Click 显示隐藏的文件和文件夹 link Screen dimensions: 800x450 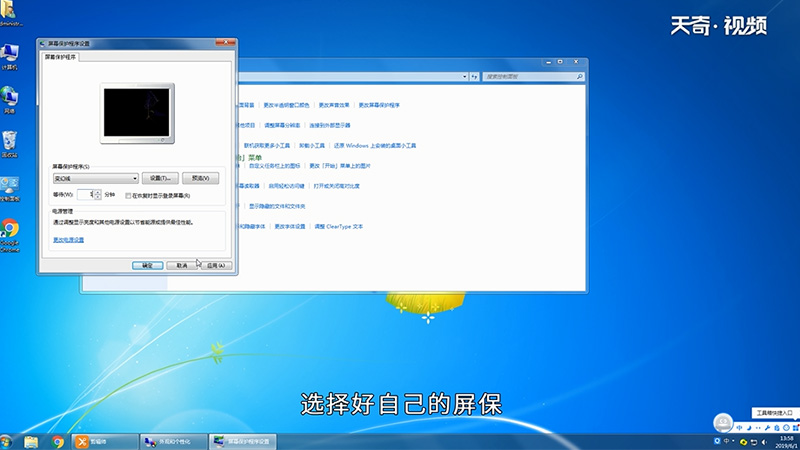point(277,207)
